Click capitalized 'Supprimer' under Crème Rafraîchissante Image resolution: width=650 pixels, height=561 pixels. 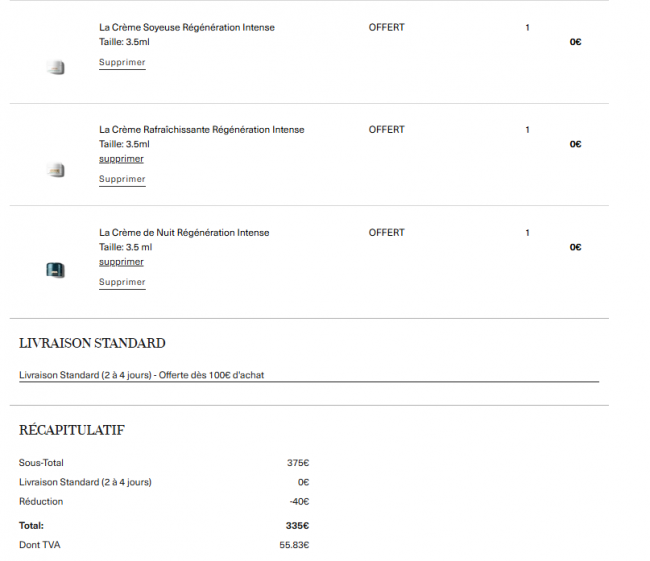tap(122, 180)
